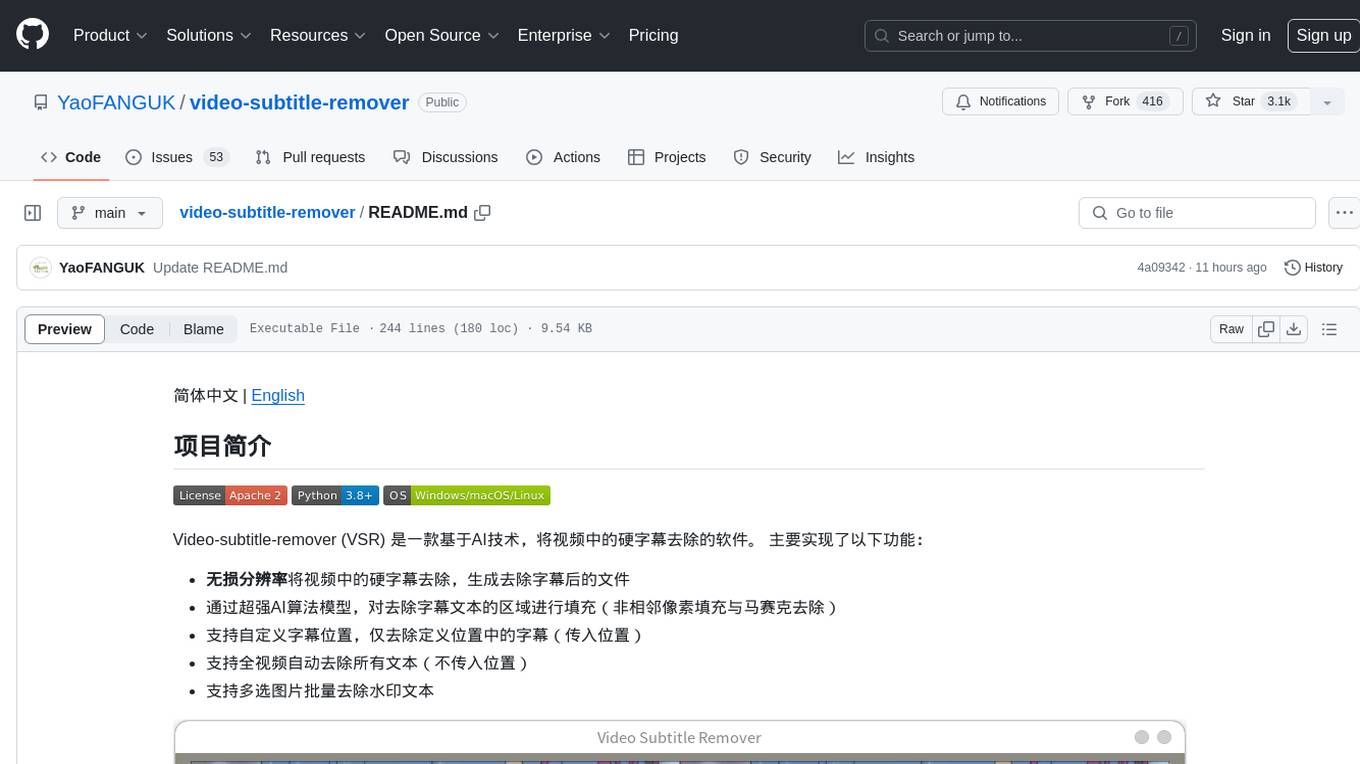Click the '11 hours ago' commit timestamp
Image resolution: width=1360 pixels, height=764 pixels.
click(1231, 268)
